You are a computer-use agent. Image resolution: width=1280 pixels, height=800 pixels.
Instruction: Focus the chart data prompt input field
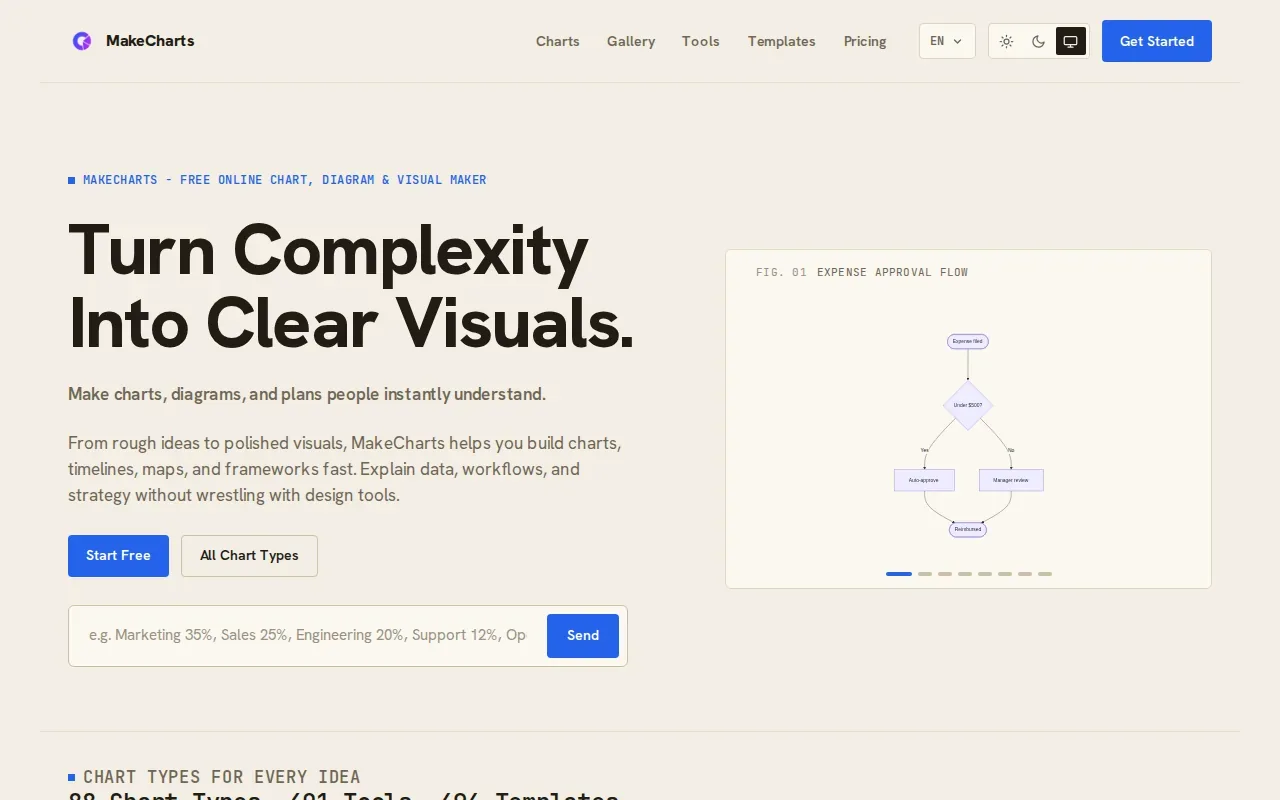tap(308, 635)
